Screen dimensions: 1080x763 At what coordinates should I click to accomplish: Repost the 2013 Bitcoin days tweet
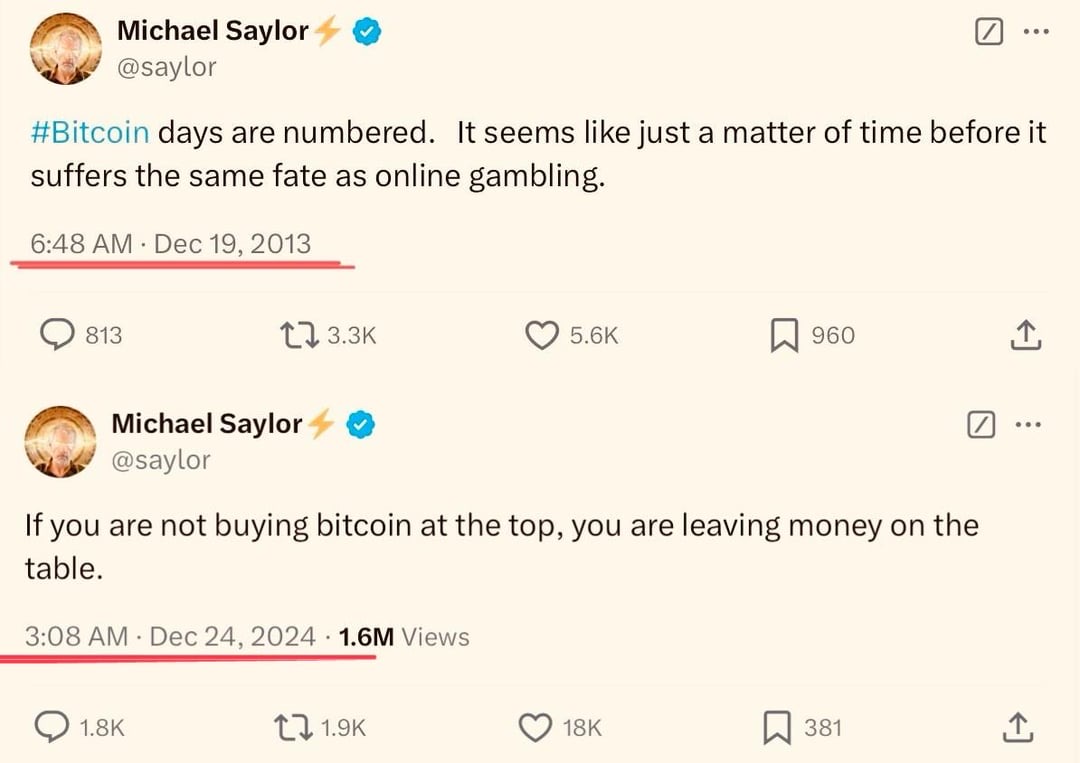coord(299,336)
